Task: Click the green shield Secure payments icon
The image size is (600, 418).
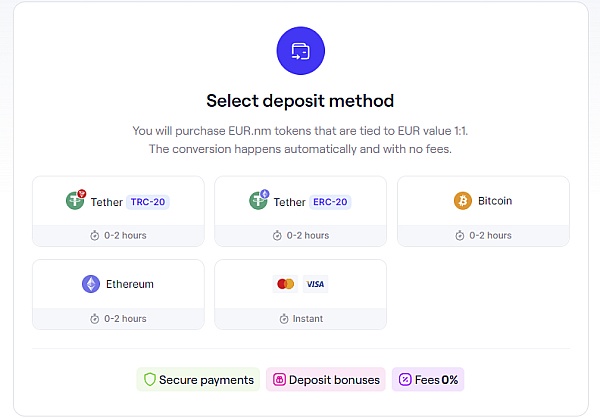Action: click(150, 379)
